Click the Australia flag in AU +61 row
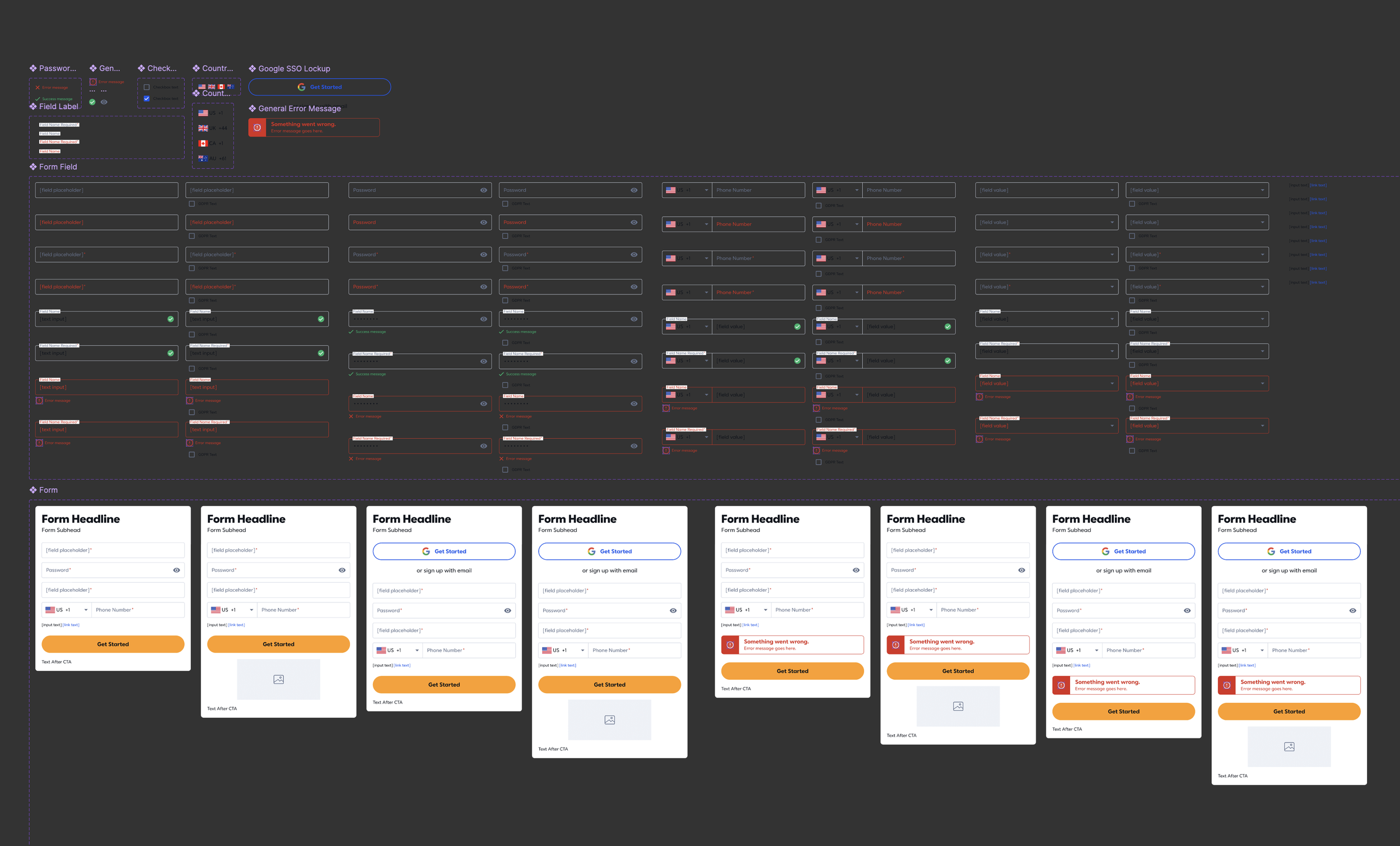Image resolution: width=1400 pixels, height=846 pixels. [x=203, y=158]
